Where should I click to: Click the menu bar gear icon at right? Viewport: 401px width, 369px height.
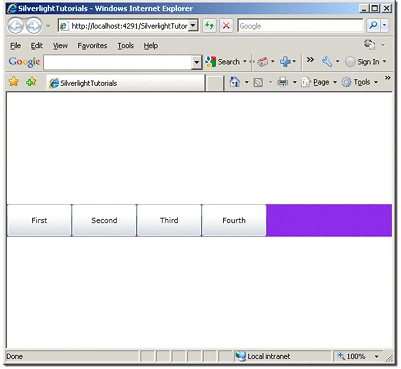click(x=370, y=44)
